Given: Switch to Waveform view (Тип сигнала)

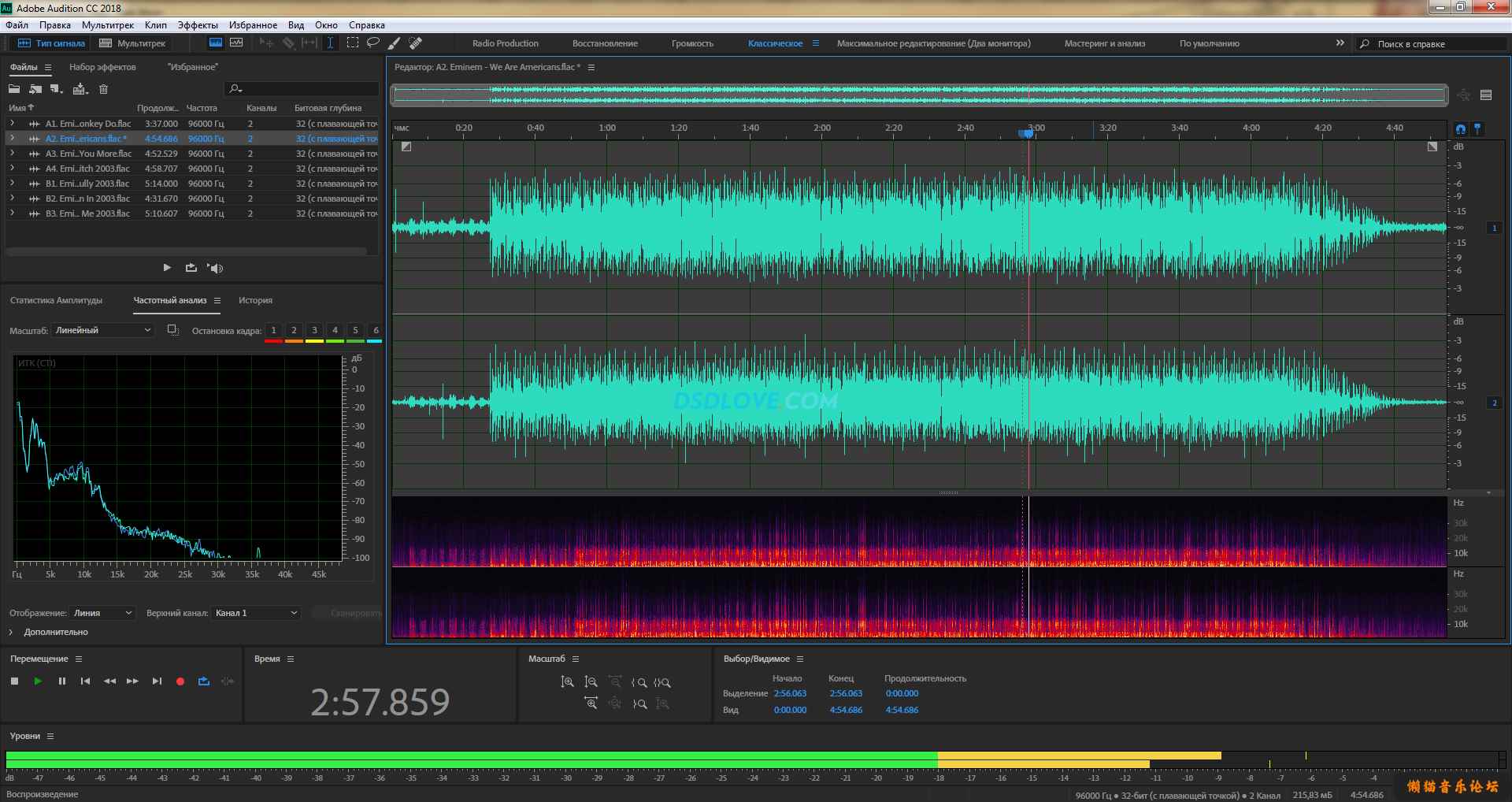Looking at the screenshot, I should pyautogui.click(x=52, y=43).
